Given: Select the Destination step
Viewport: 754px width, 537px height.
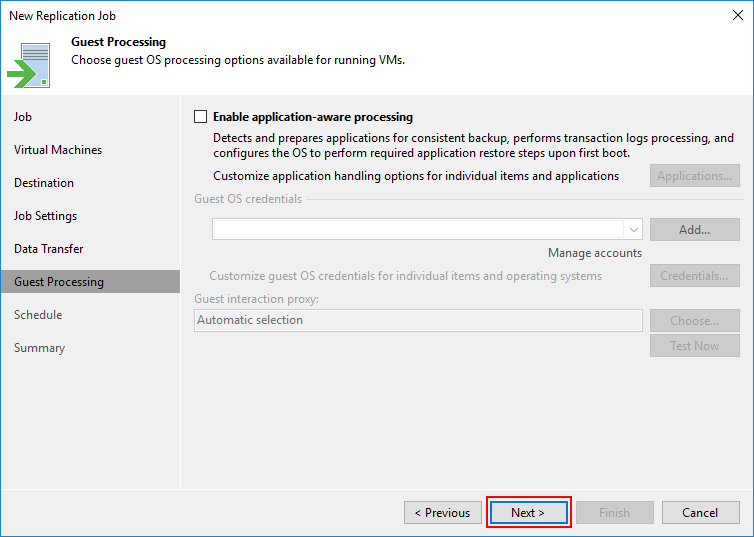Looking at the screenshot, I should point(44,183).
